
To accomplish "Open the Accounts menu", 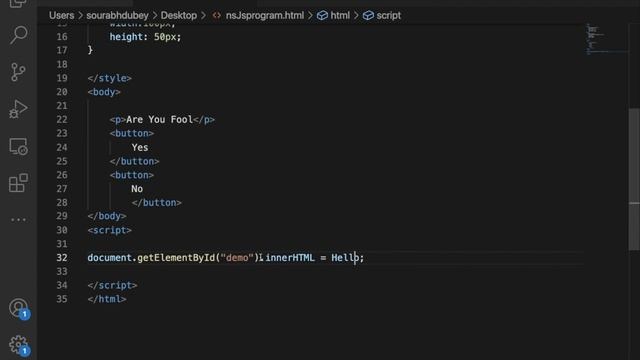I will (18, 308).
